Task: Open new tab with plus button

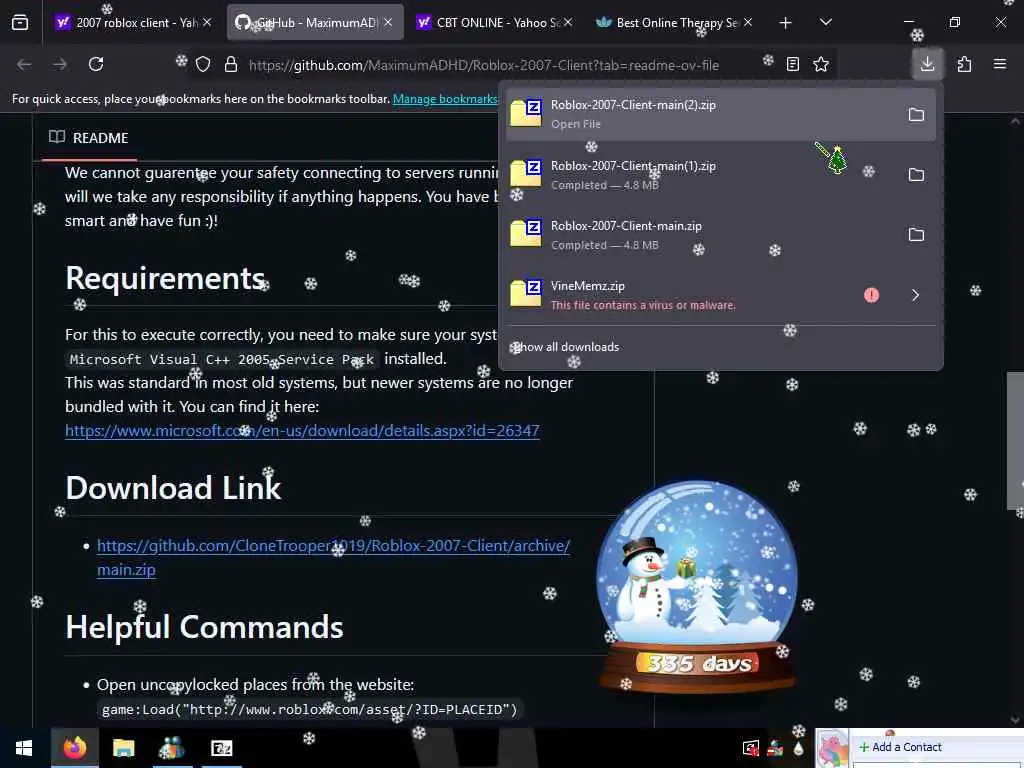Action: click(786, 23)
